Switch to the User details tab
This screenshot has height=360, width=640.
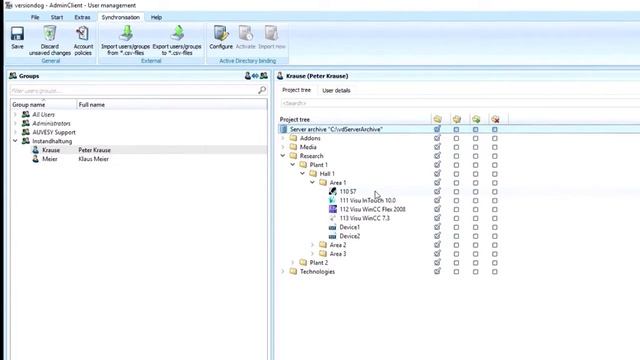click(336, 90)
